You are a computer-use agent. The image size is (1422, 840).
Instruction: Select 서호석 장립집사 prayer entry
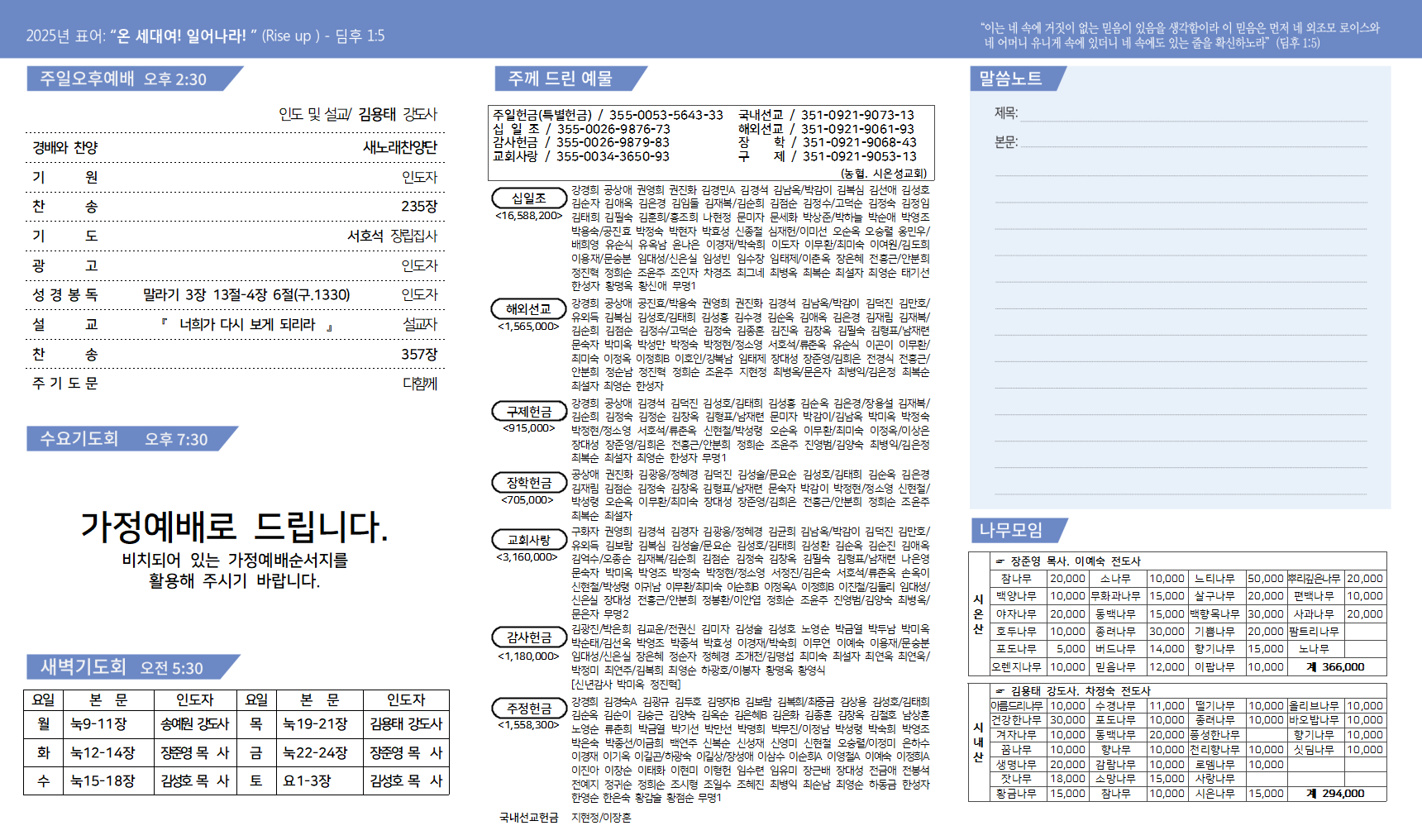[392, 236]
